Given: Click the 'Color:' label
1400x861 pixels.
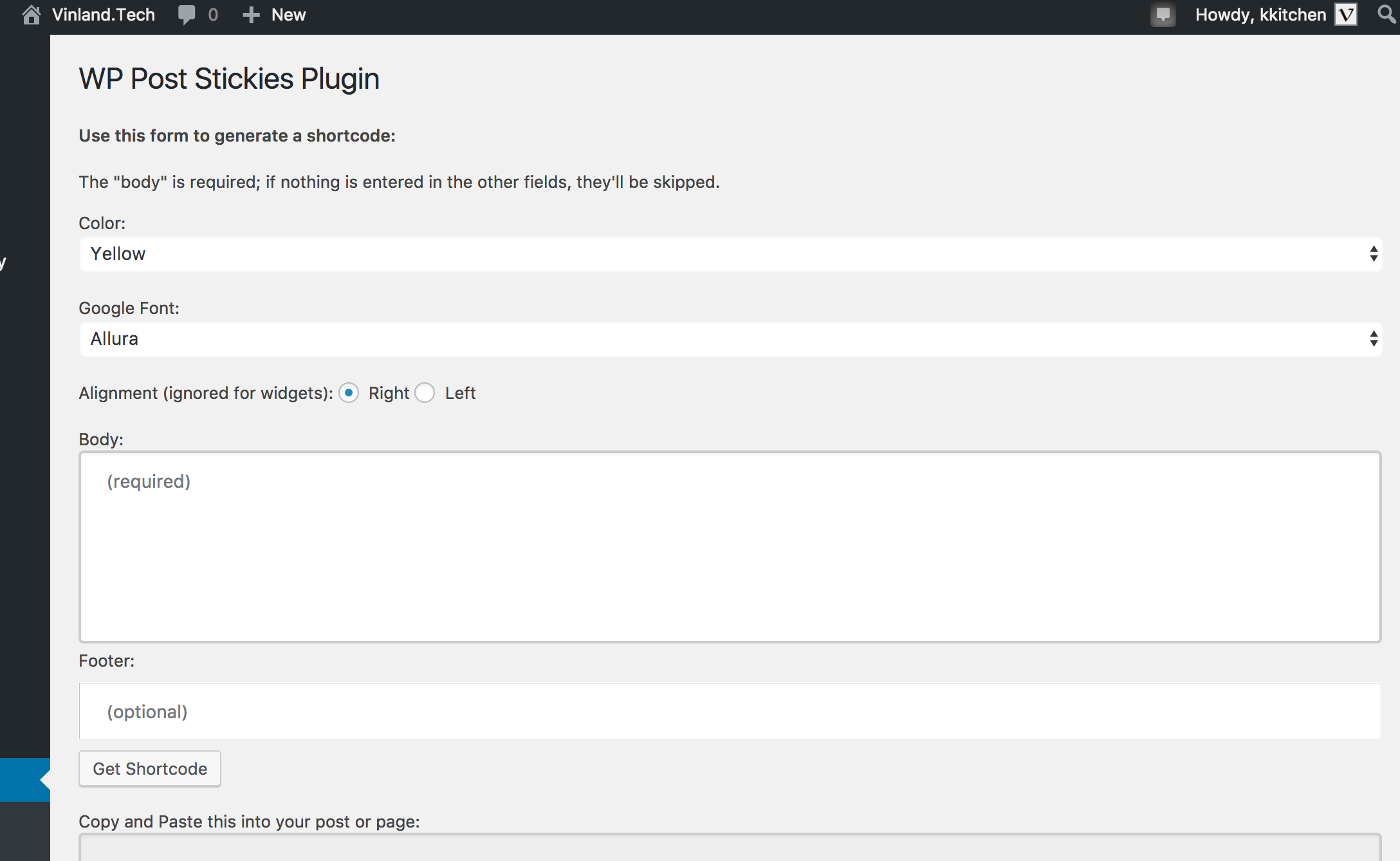Looking at the screenshot, I should coord(102,223).
